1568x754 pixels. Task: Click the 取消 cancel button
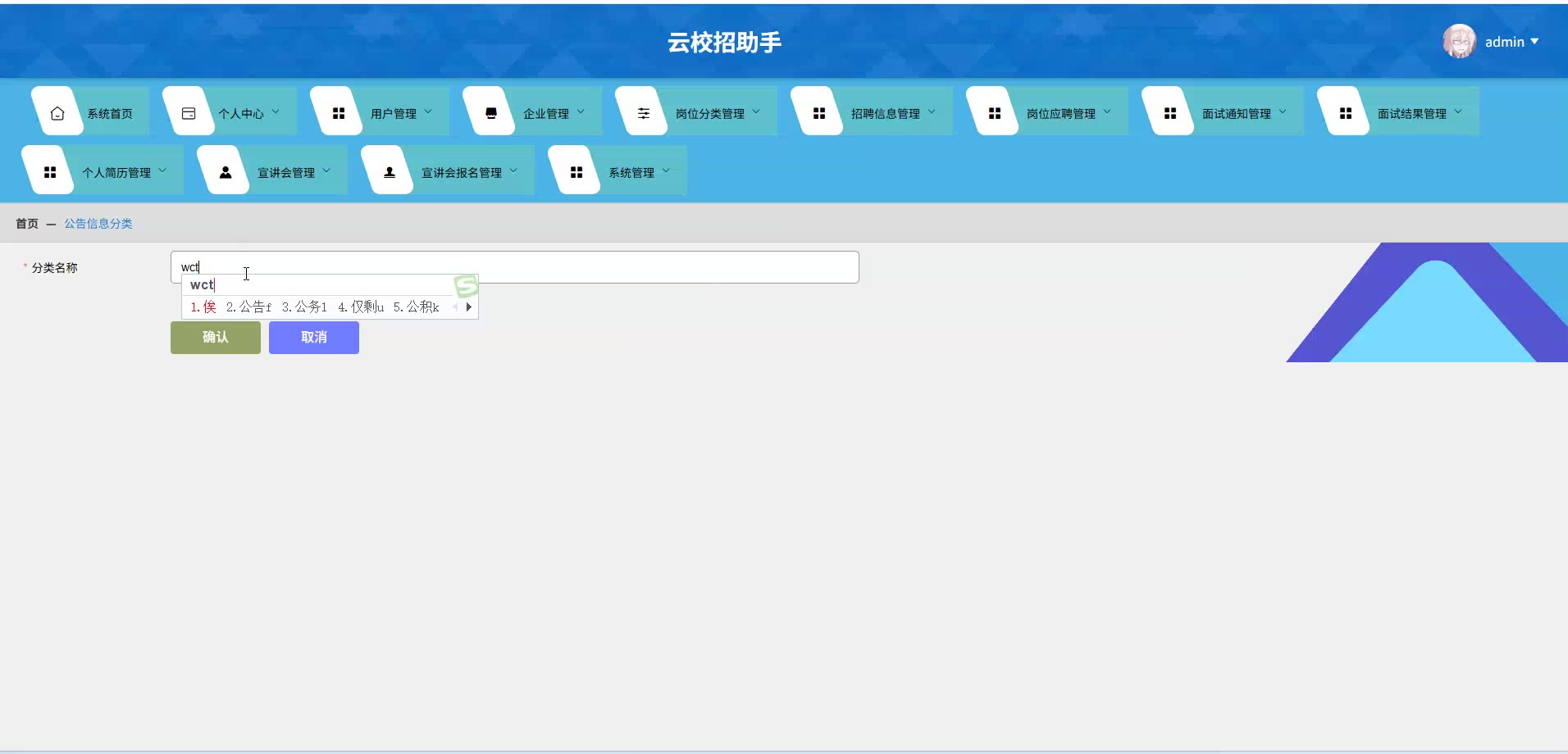[x=314, y=338]
